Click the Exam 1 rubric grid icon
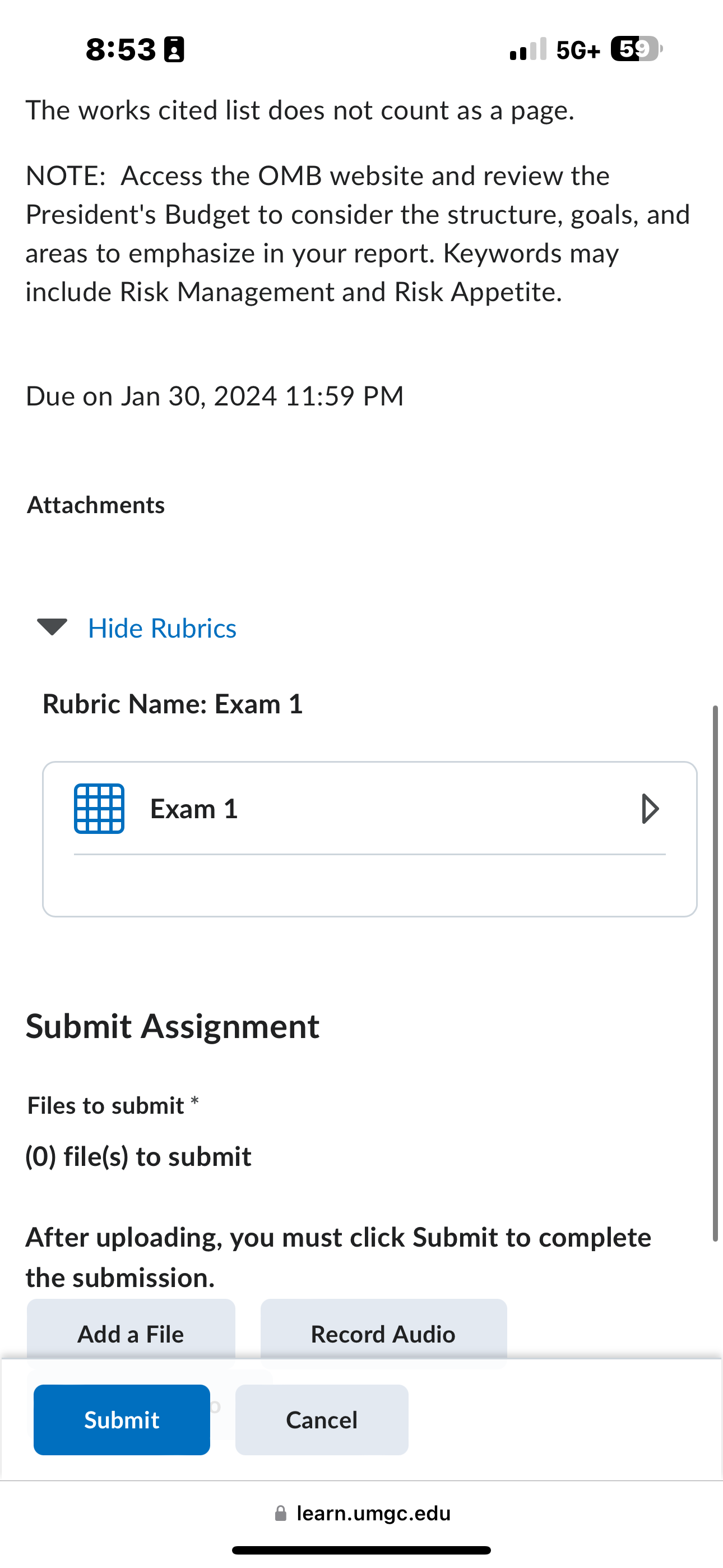 coord(99,809)
